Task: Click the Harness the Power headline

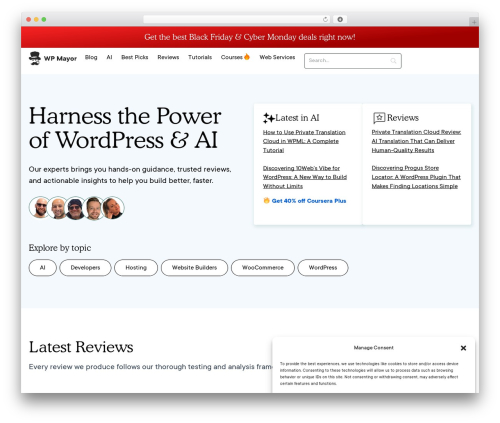Action: point(125,128)
